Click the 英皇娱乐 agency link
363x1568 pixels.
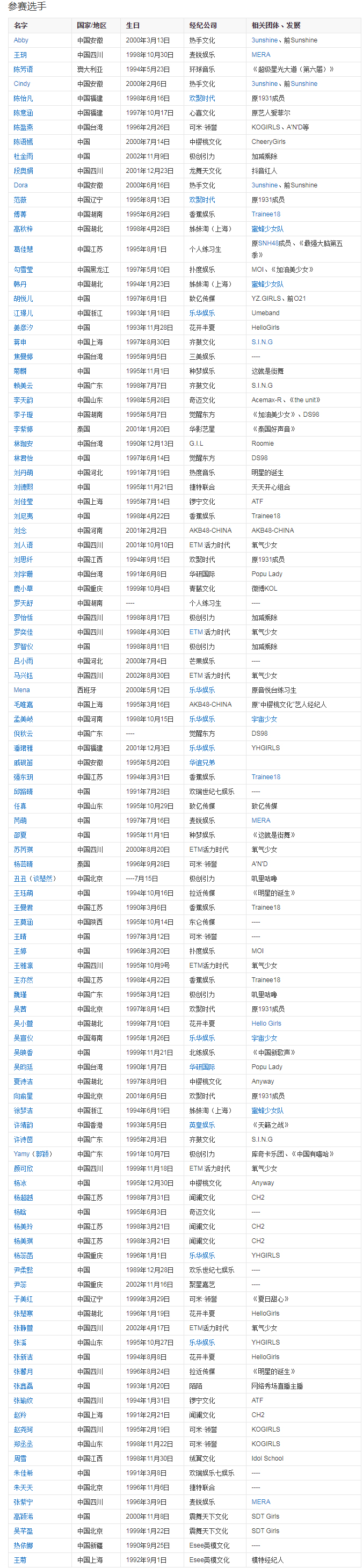(x=201, y=1125)
